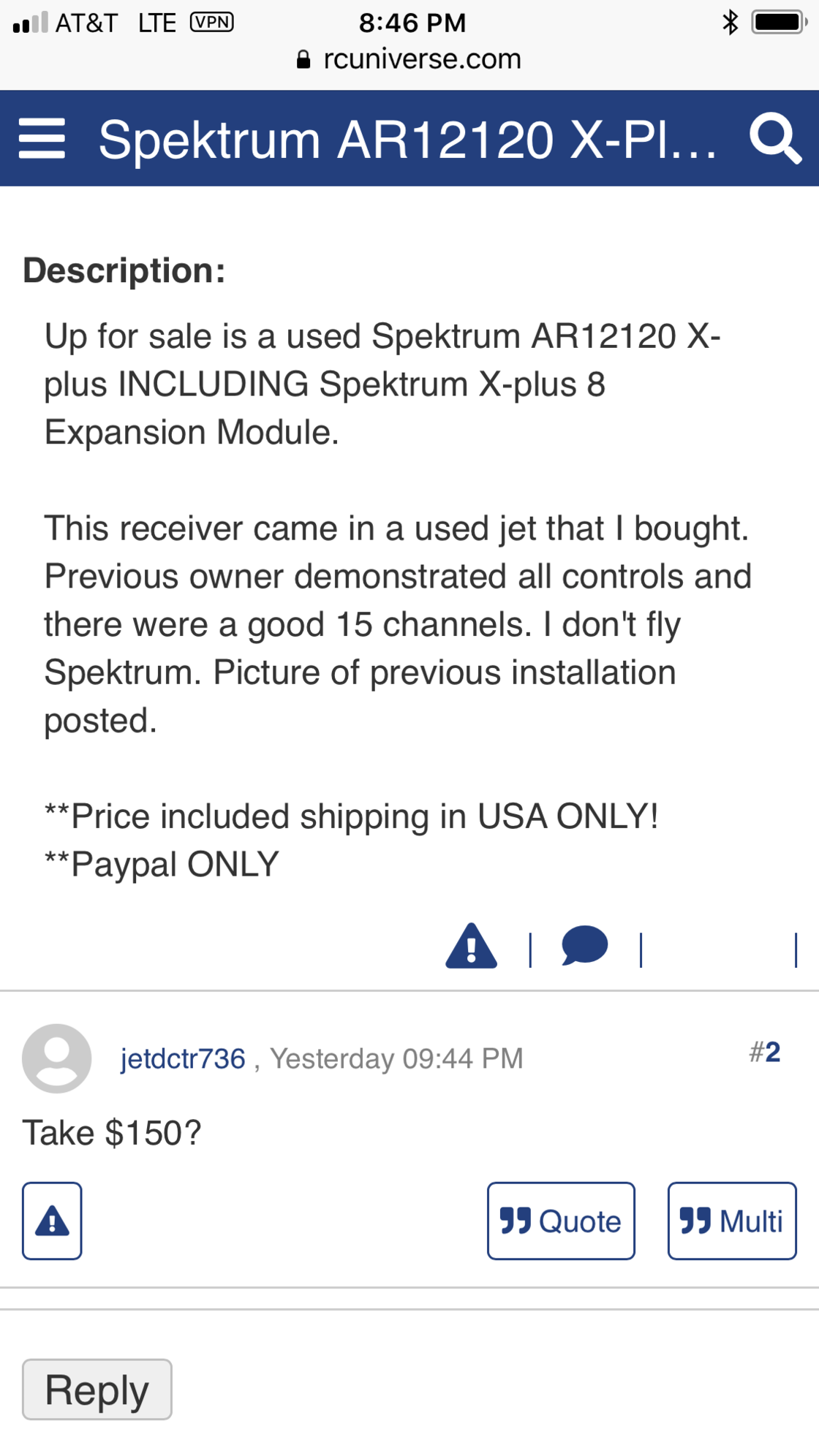The width and height of the screenshot is (819, 1456).
Task: Tap the Bluetooth status icon
Action: pos(730,23)
